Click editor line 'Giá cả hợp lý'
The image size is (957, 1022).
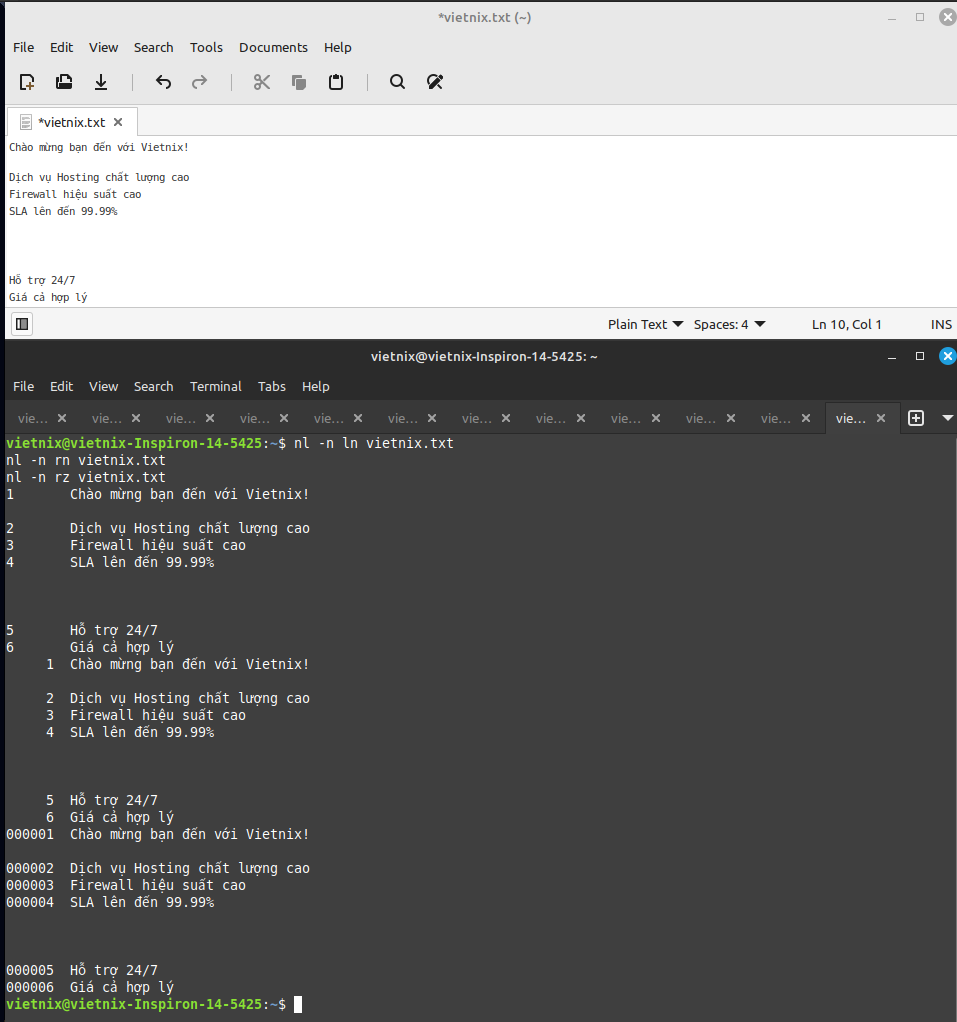coord(48,297)
